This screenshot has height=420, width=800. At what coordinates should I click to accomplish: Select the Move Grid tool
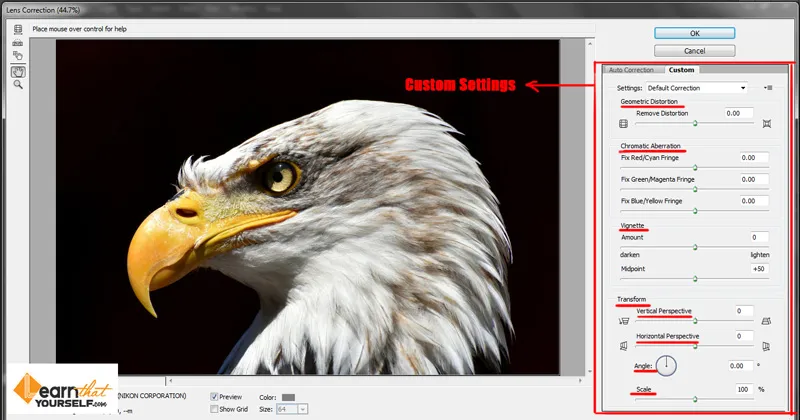point(18,56)
